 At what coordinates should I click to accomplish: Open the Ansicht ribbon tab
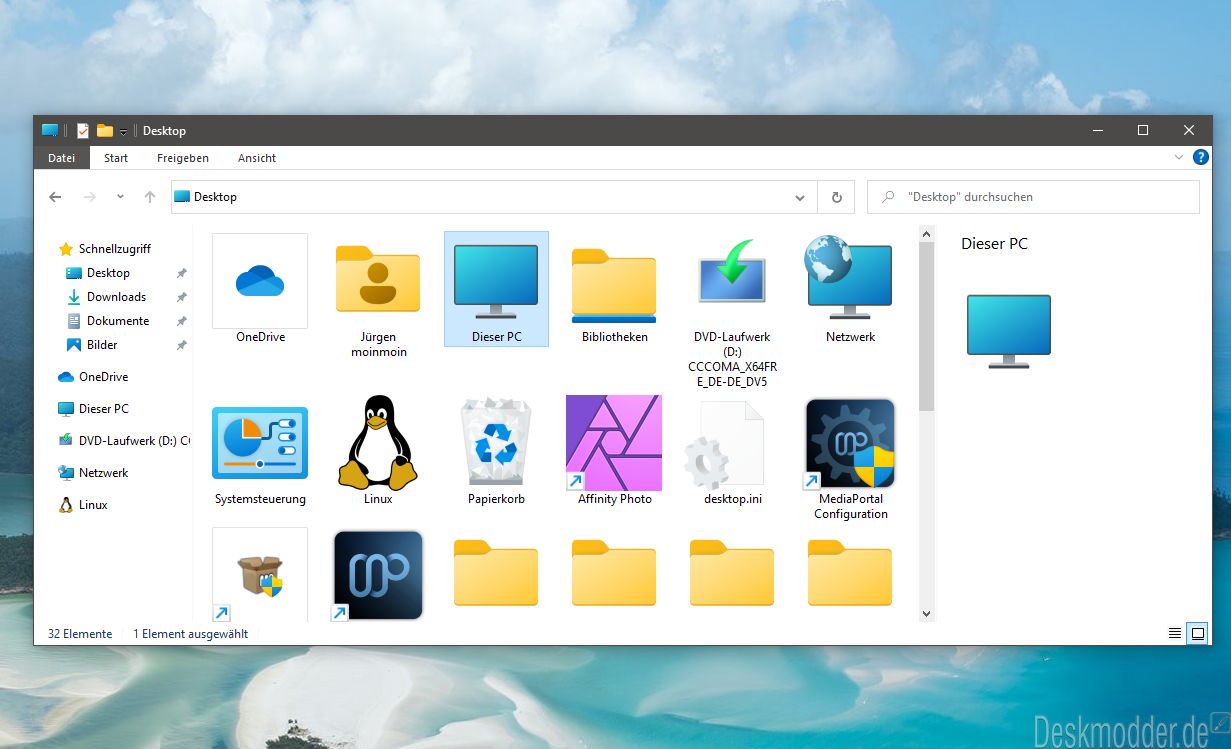click(257, 158)
